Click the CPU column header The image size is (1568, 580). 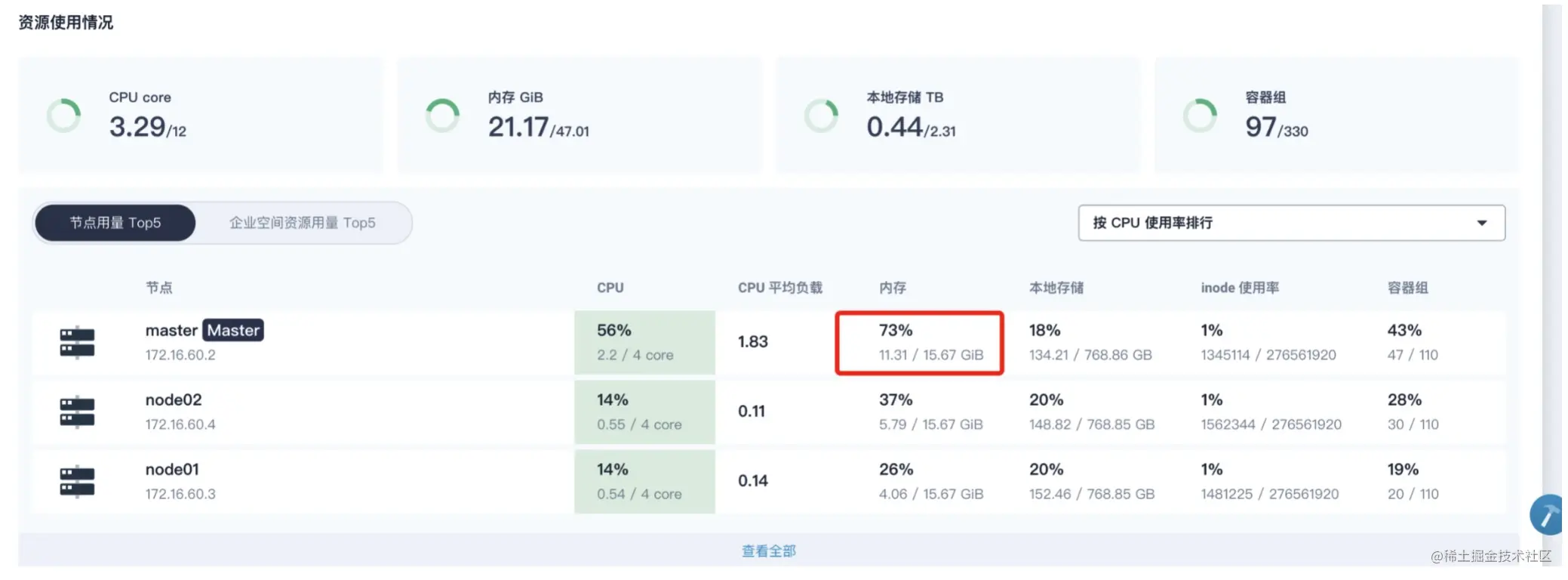pos(610,288)
